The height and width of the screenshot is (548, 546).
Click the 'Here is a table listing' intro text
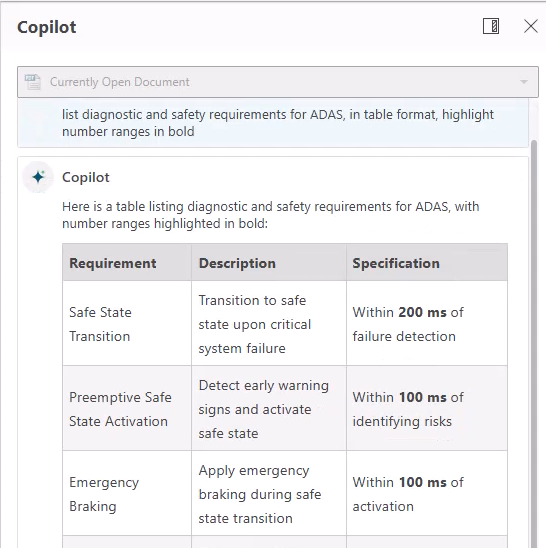click(271, 215)
